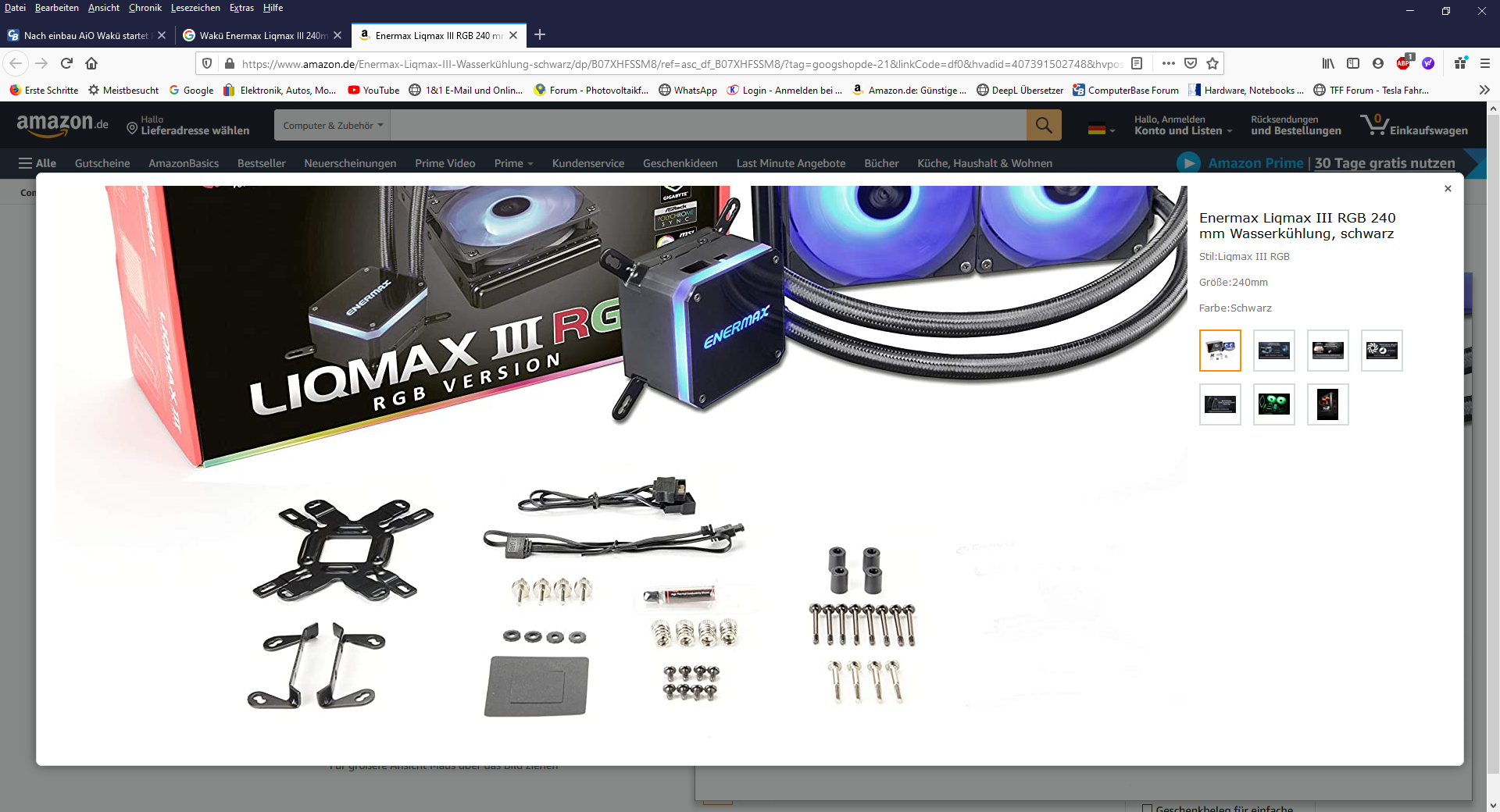Image resolution: width=1500 pixels, height=812 pixels.
Task: Open the Chronik menu
Action: 145,8
